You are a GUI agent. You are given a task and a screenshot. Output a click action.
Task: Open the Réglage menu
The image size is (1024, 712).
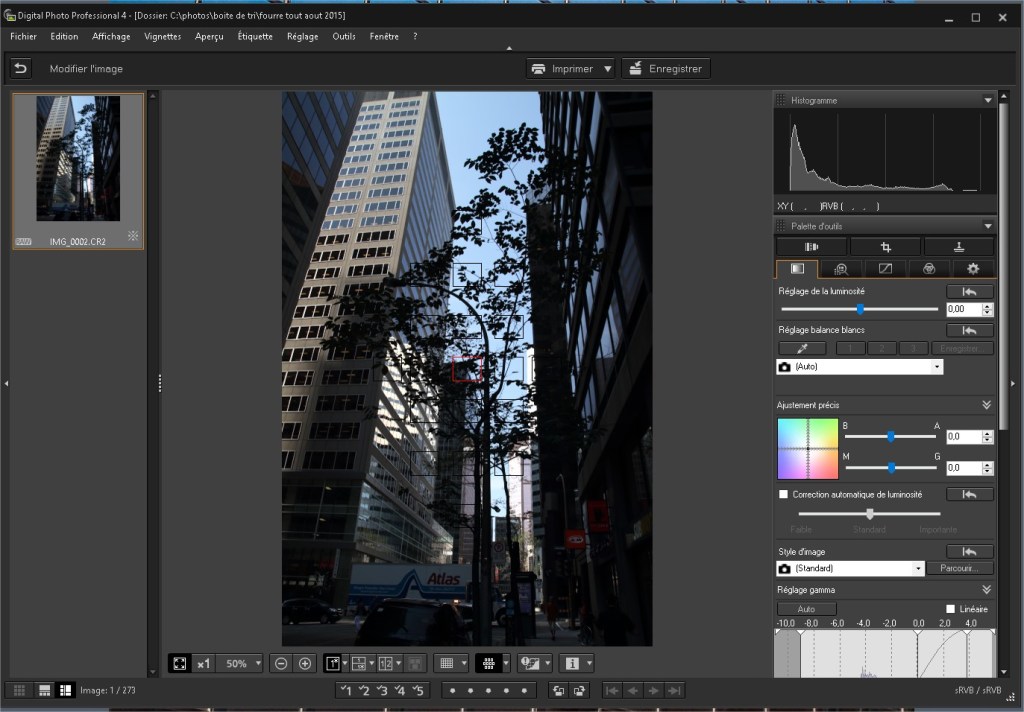tap(304, 36)
